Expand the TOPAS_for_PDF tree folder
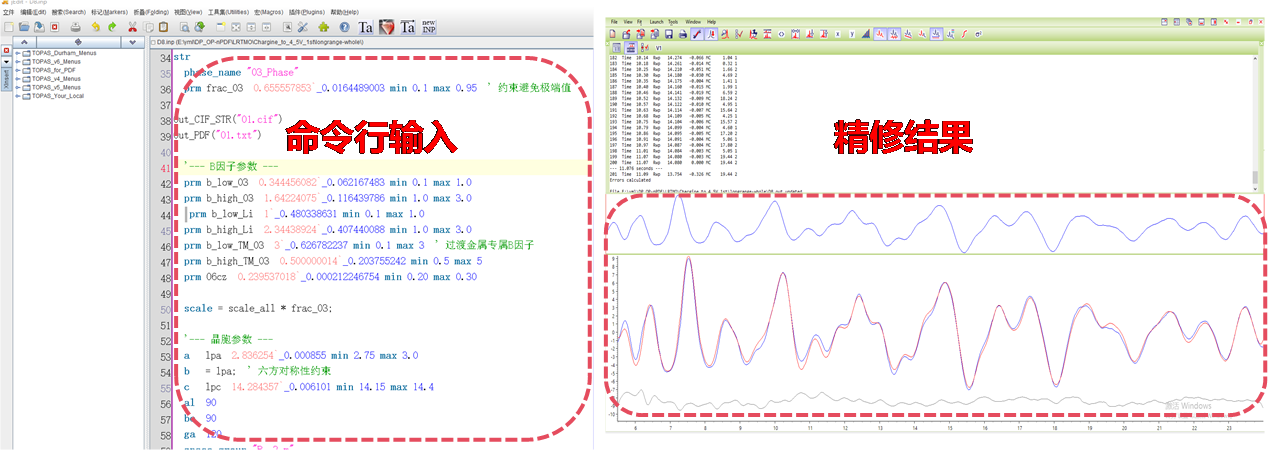 tap(18, 70)
